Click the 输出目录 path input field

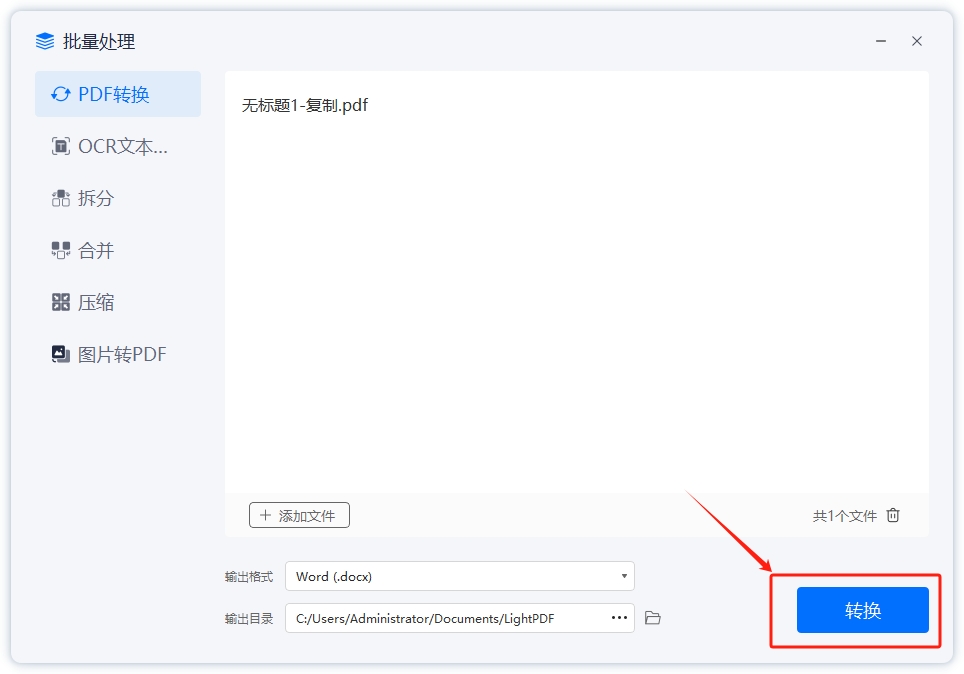click(445, 618)
